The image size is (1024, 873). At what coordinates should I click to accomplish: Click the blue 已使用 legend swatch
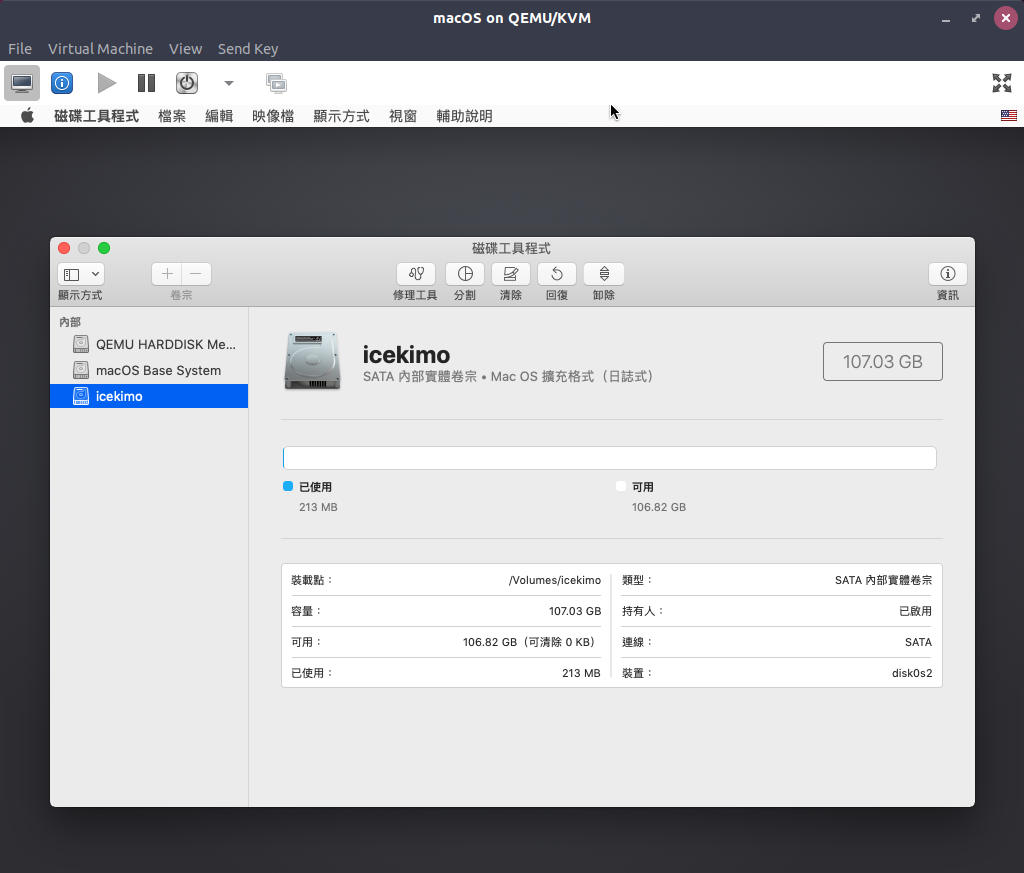click(x=288, y=486)
